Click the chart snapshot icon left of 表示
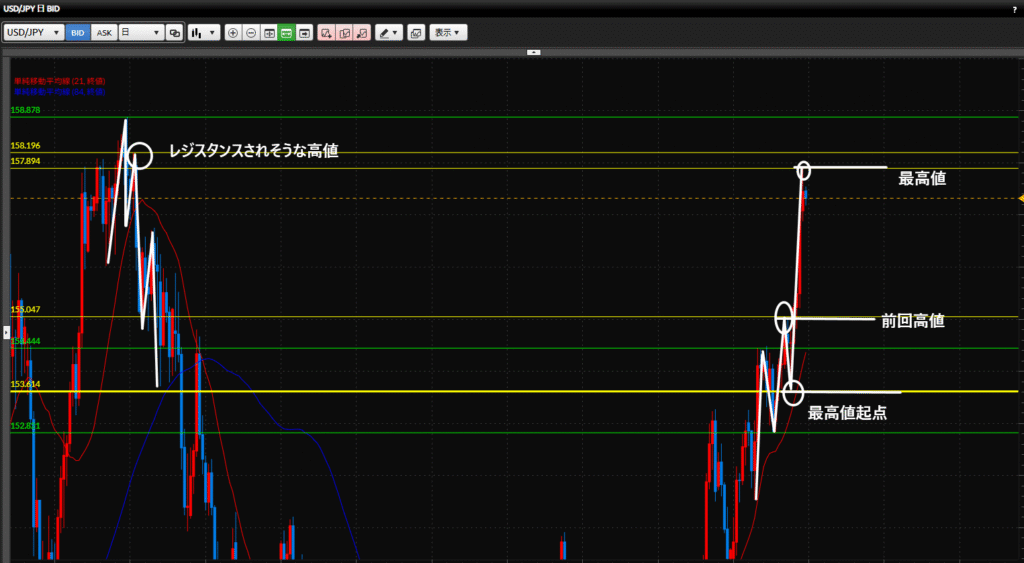The image size is (1024, 563). click(416, 32)
